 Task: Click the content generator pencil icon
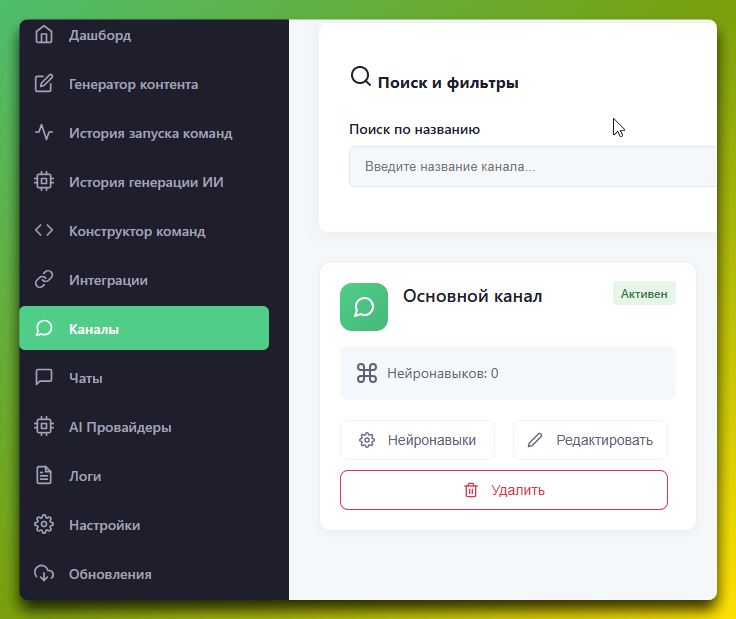click(x=43, y=84)
